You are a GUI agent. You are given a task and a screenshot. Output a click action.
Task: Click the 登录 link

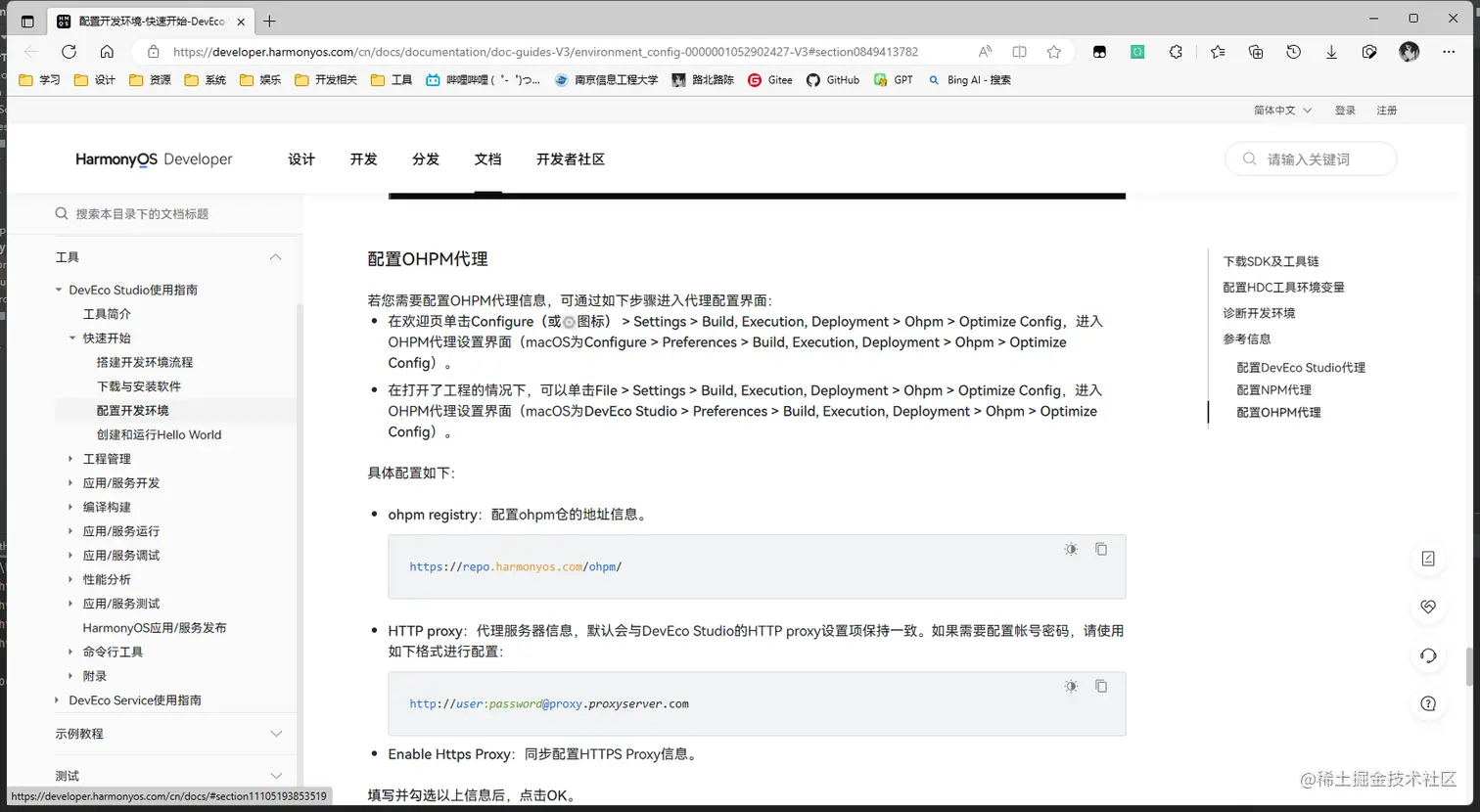[1345, 111]
